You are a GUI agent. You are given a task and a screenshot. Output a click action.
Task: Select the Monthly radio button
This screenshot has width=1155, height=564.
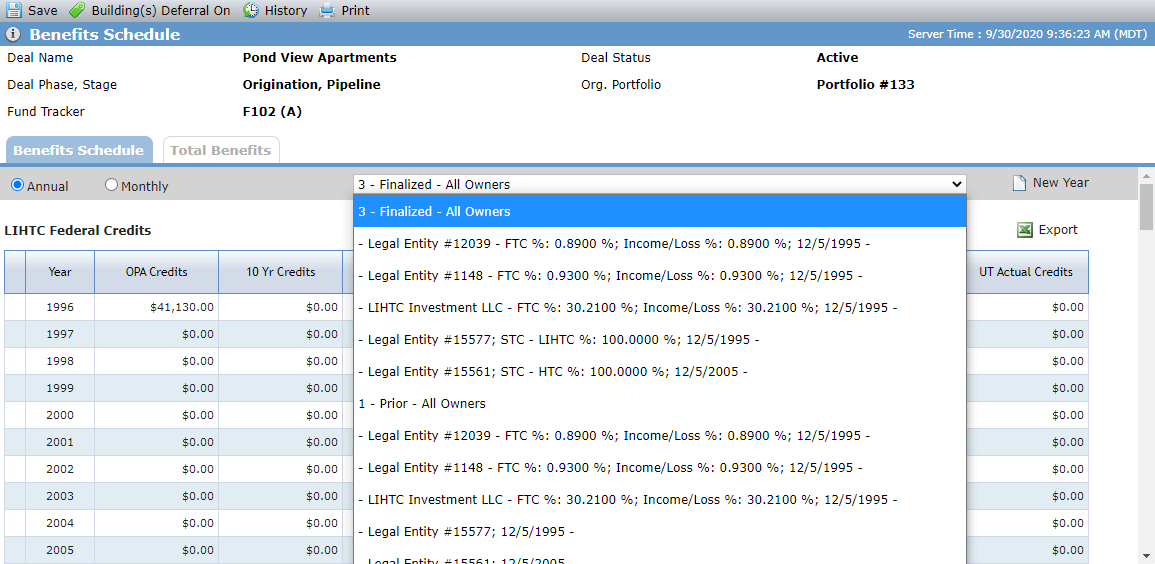[x=111, y=185]
